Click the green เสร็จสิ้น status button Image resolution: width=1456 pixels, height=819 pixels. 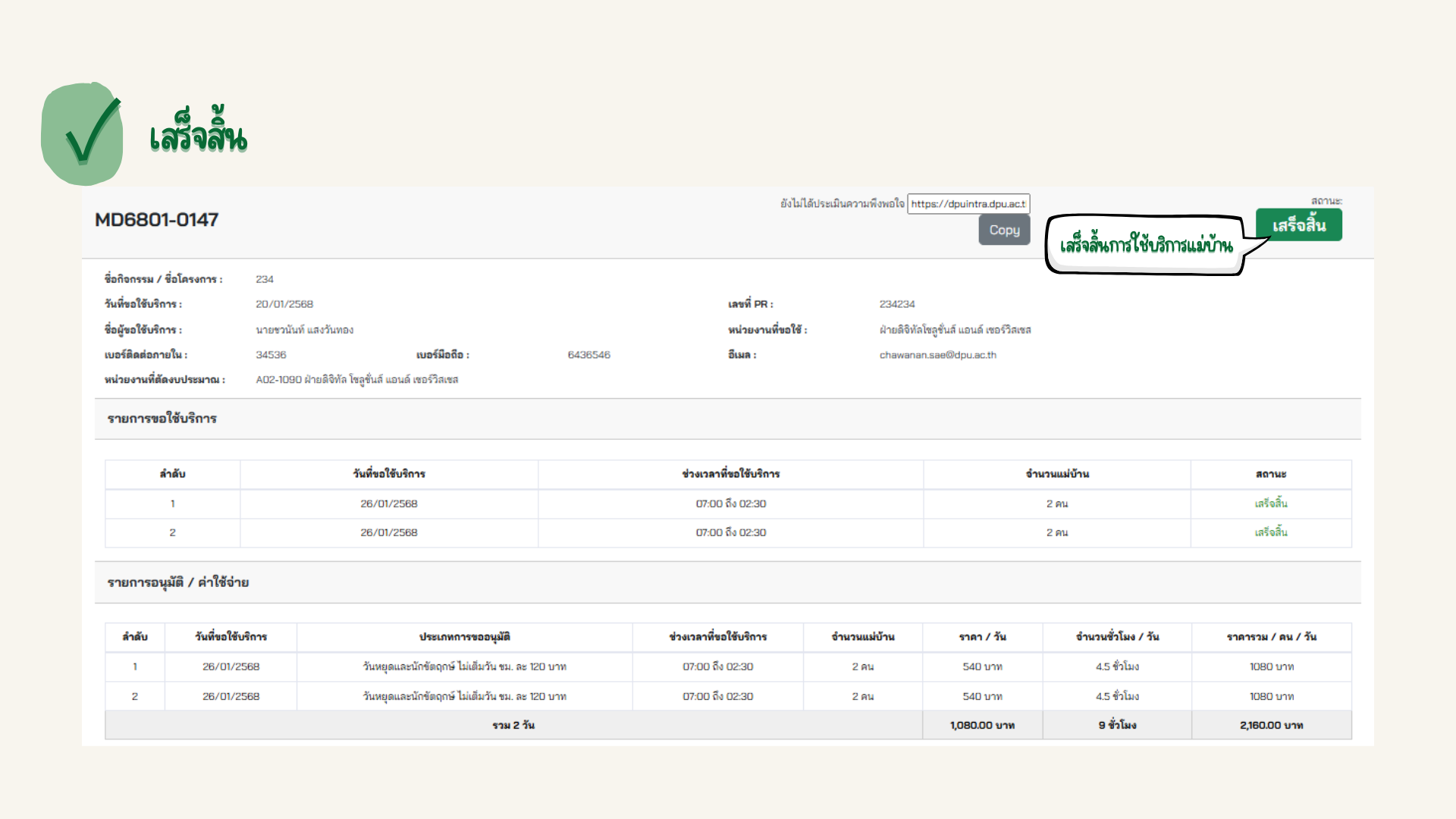click(x=1299, y=225)
